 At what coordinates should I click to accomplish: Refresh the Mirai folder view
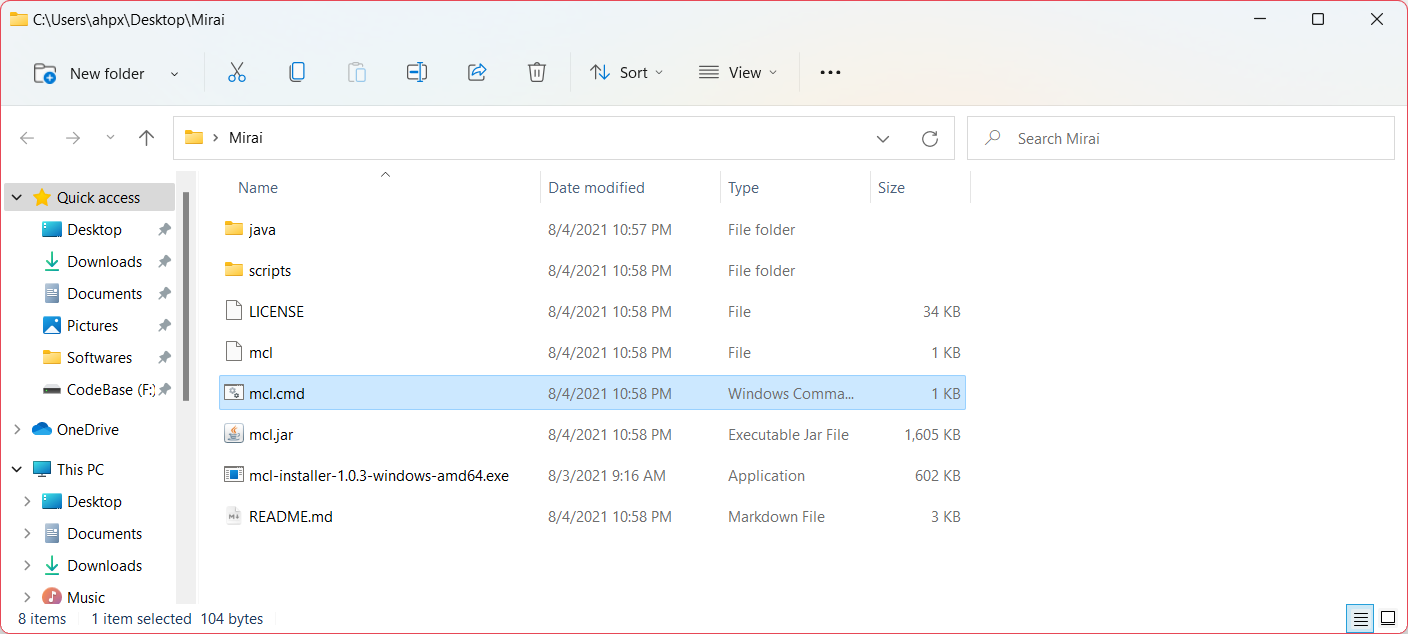(x=930, y=138)
